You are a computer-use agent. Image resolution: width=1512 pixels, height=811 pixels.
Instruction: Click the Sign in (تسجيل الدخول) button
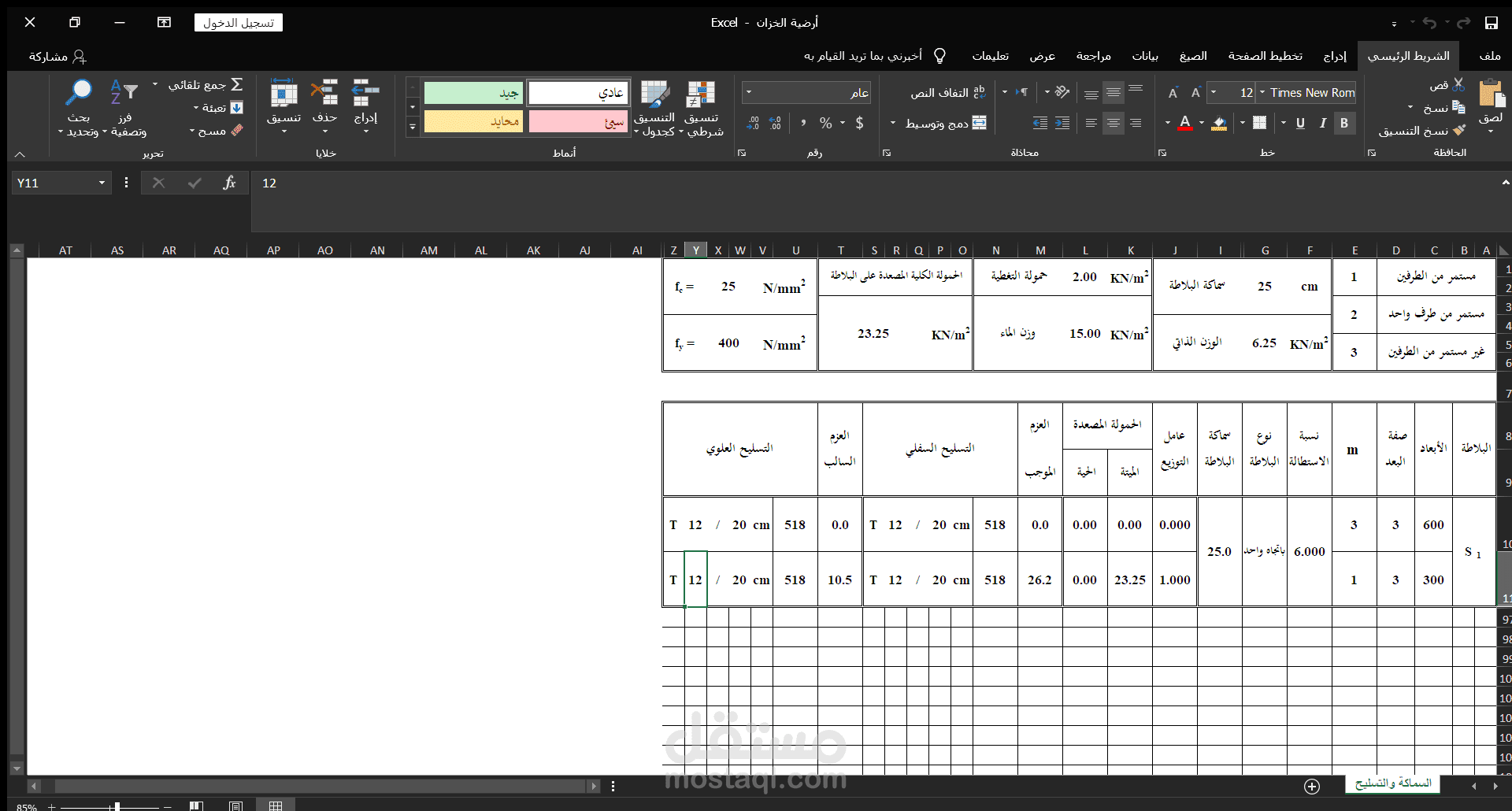239,23
